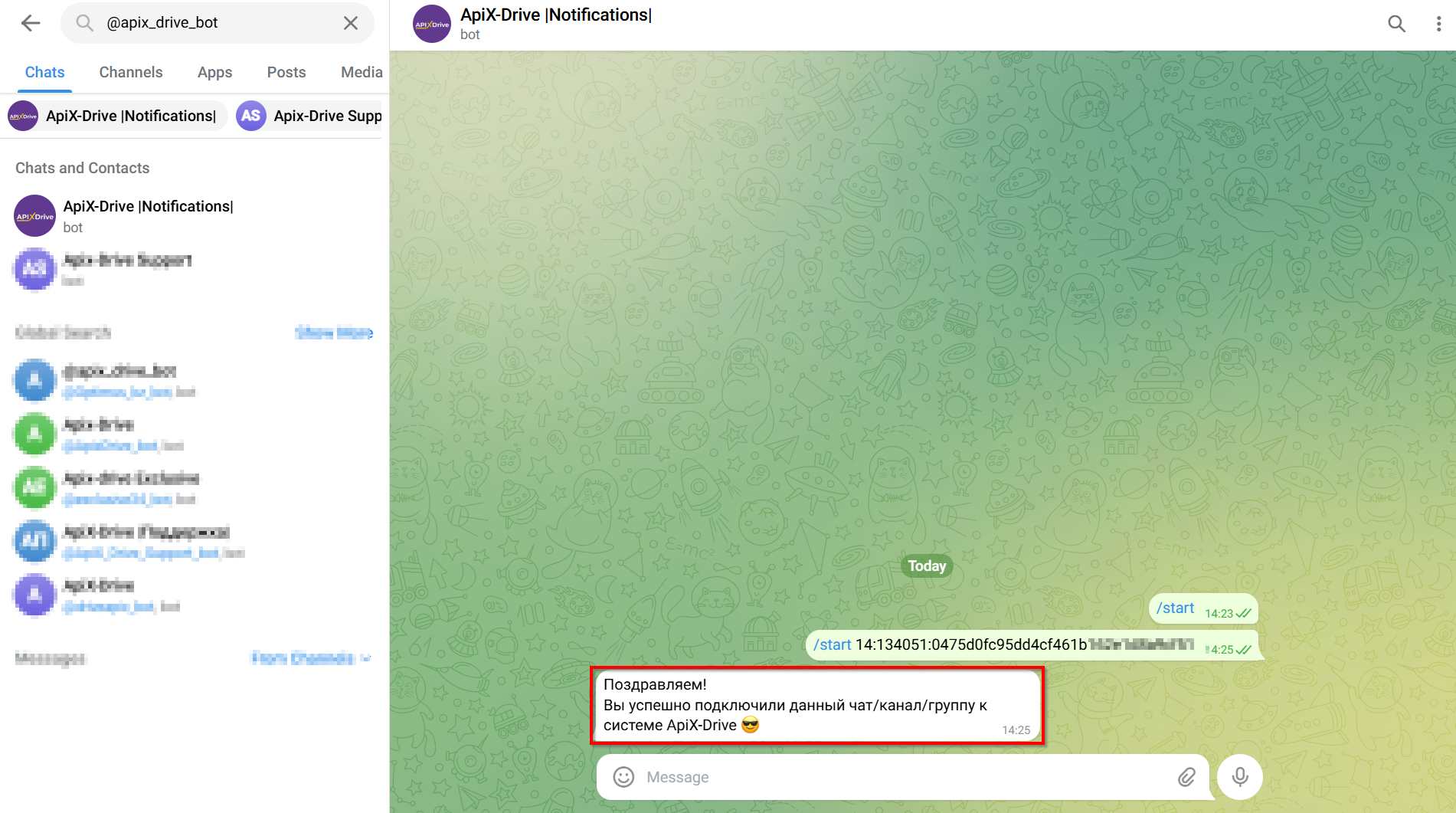Switch to the Chats tab
The image size is (1456, 813).
tap(44, 72)
